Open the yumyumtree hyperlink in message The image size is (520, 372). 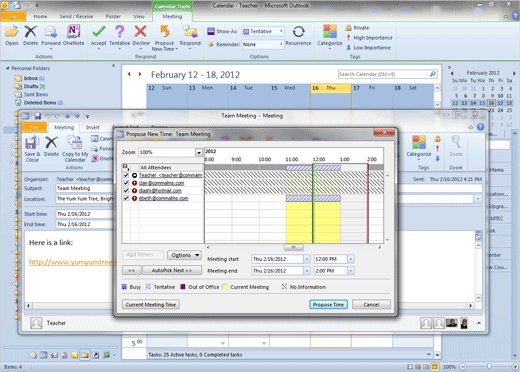[70, 262]
